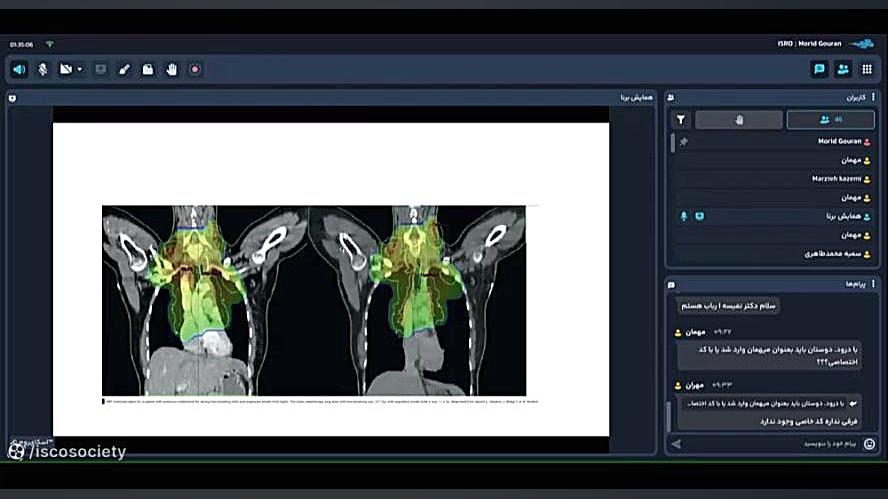Click the shared CT scan slide image
The image size is (888, 499).
click(x=314, y=301)
